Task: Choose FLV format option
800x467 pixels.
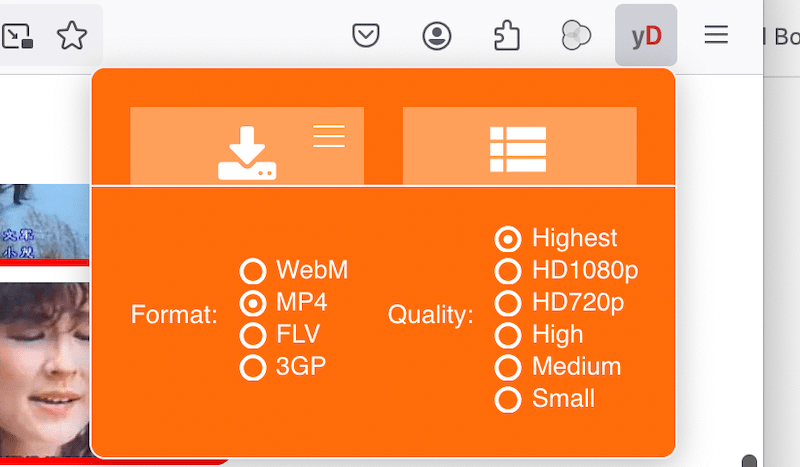Action: pos(253,334)
